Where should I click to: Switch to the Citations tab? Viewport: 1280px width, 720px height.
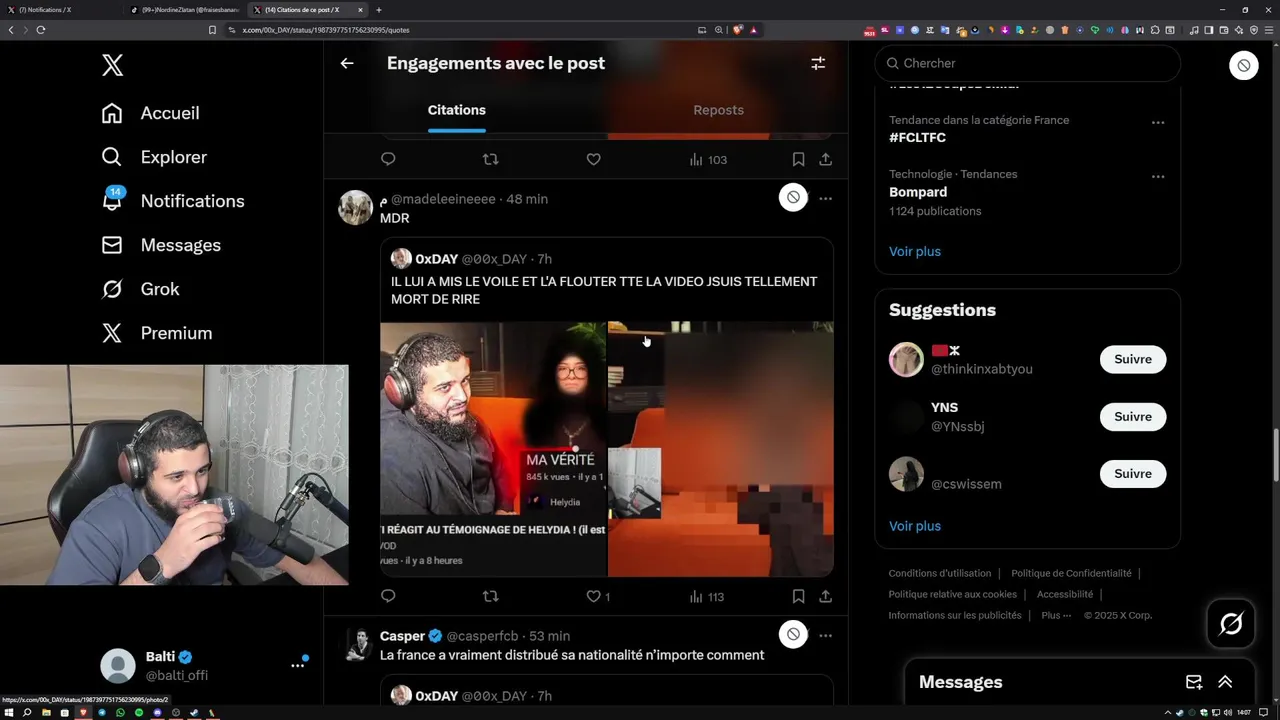[x=457, y=110]
